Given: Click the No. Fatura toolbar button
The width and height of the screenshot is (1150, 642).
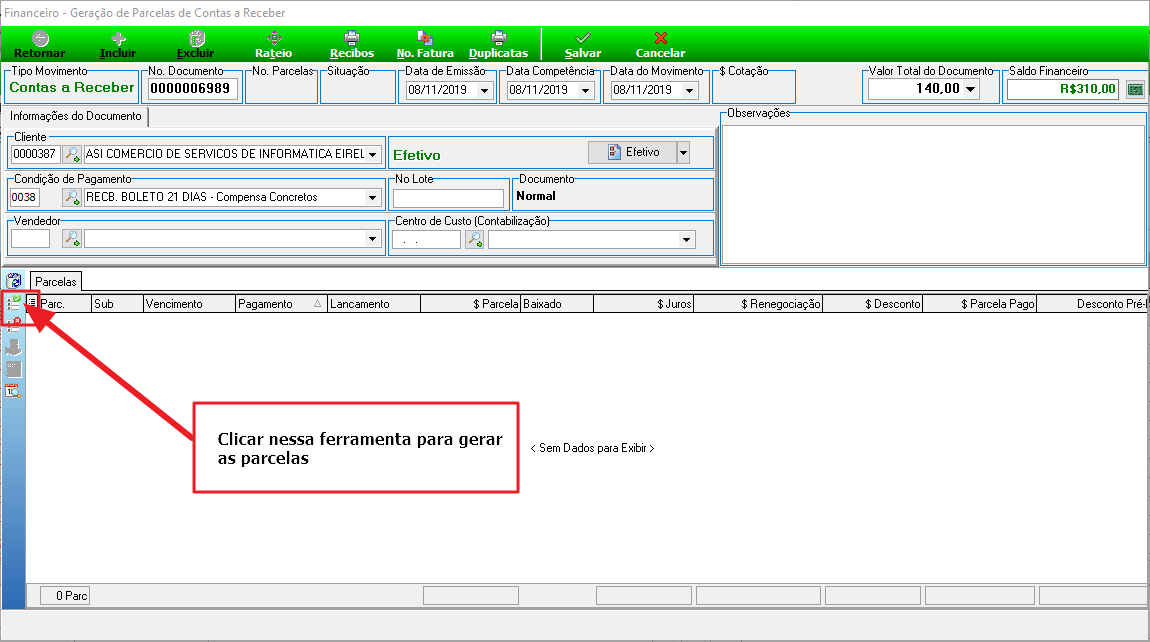Looking at the screenshot, I should 425,45.
